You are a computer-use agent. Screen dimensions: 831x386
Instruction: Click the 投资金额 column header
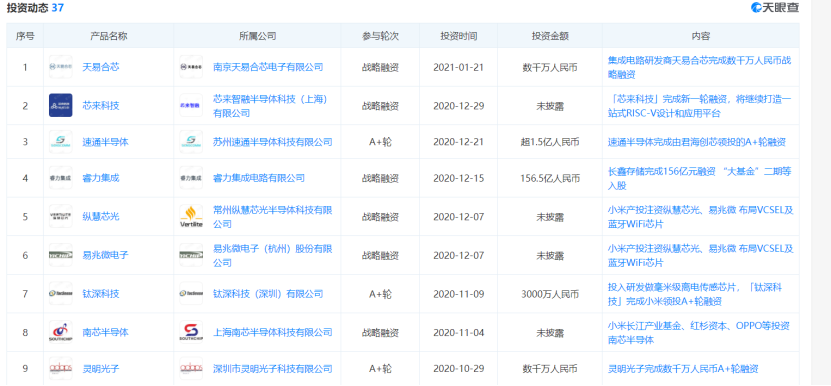[550, 36]
